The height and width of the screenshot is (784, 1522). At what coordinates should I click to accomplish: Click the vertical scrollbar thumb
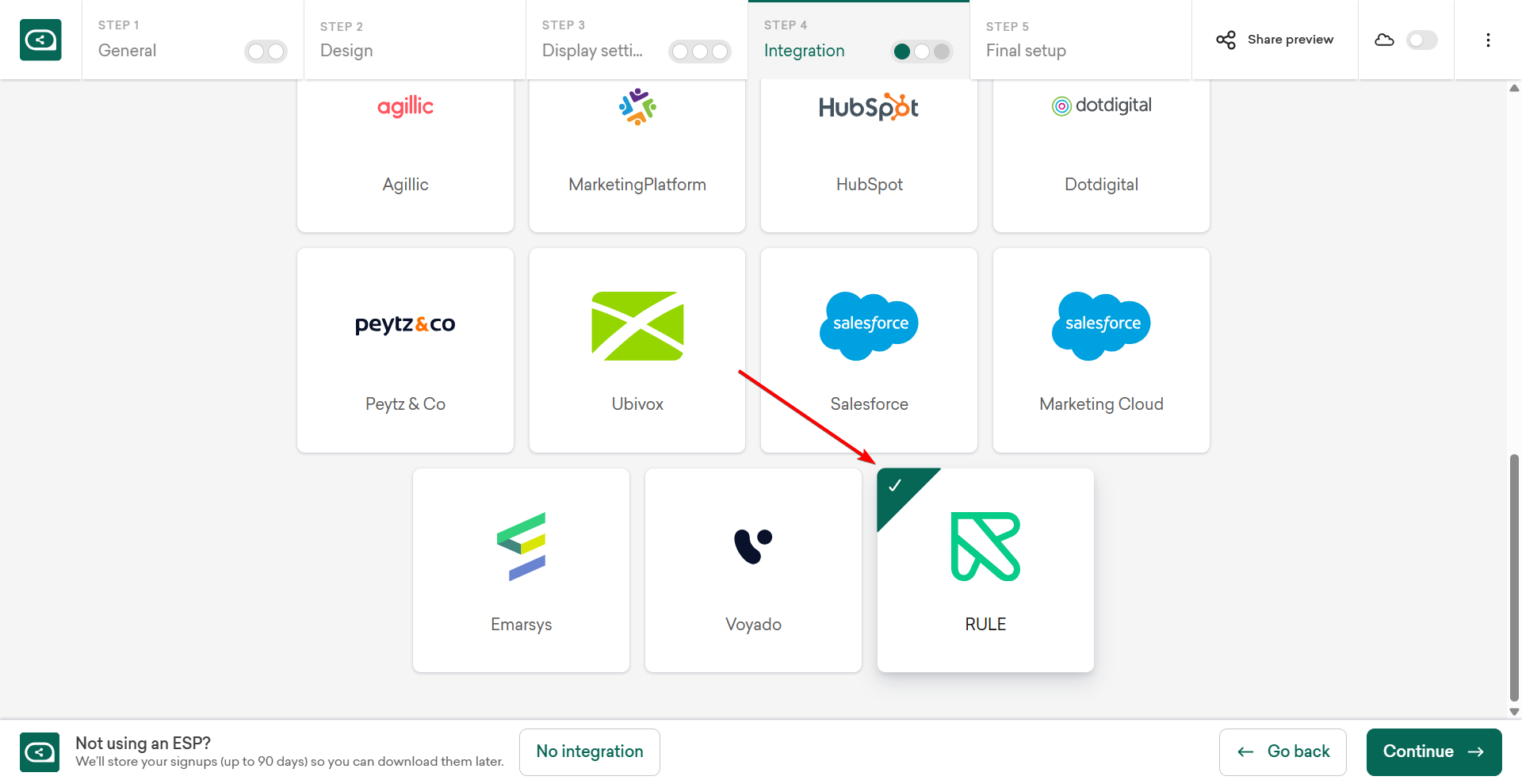[x=1514, y=577]
